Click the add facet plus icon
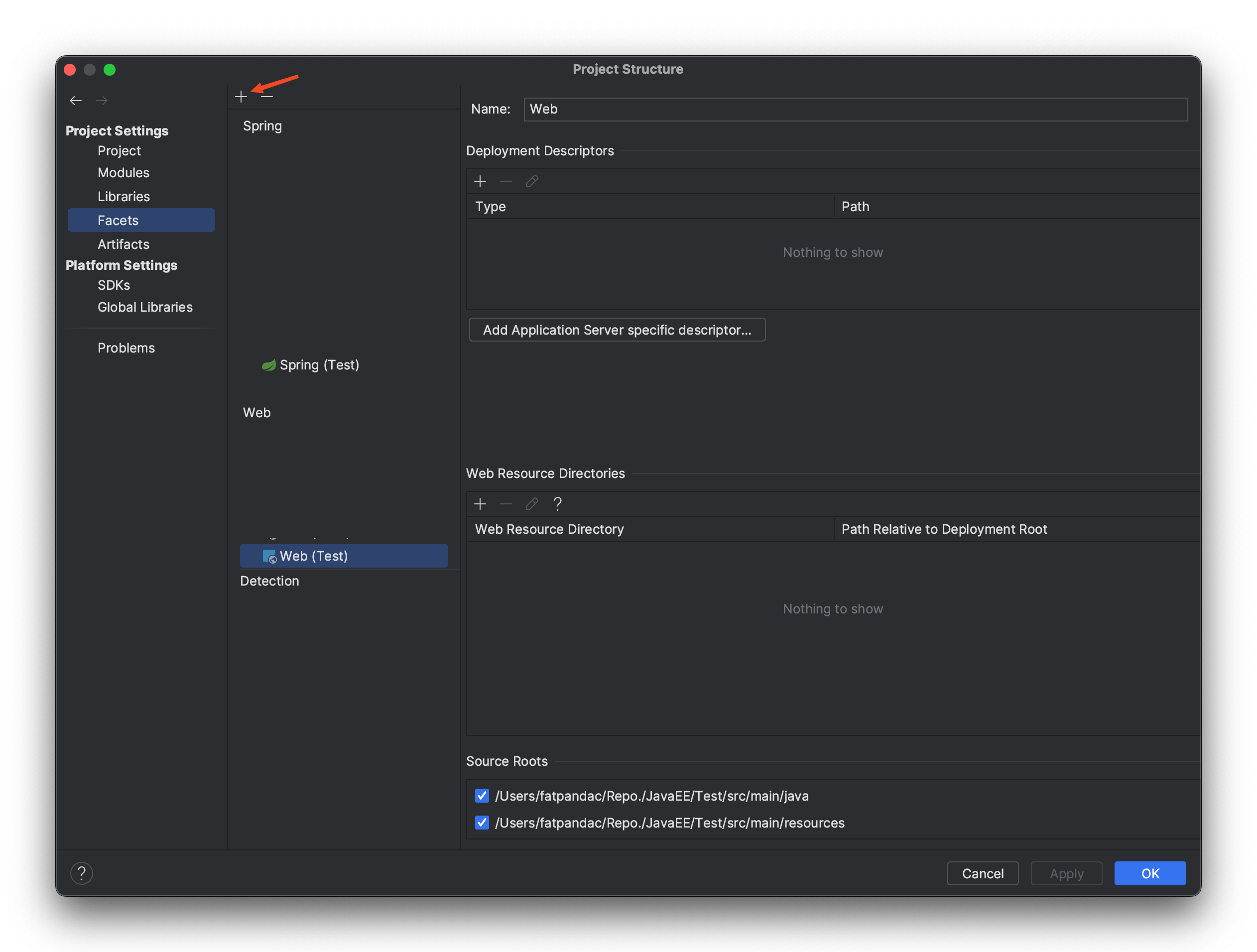This screenshot has width=1257, height=952. (x=241, y=97)
